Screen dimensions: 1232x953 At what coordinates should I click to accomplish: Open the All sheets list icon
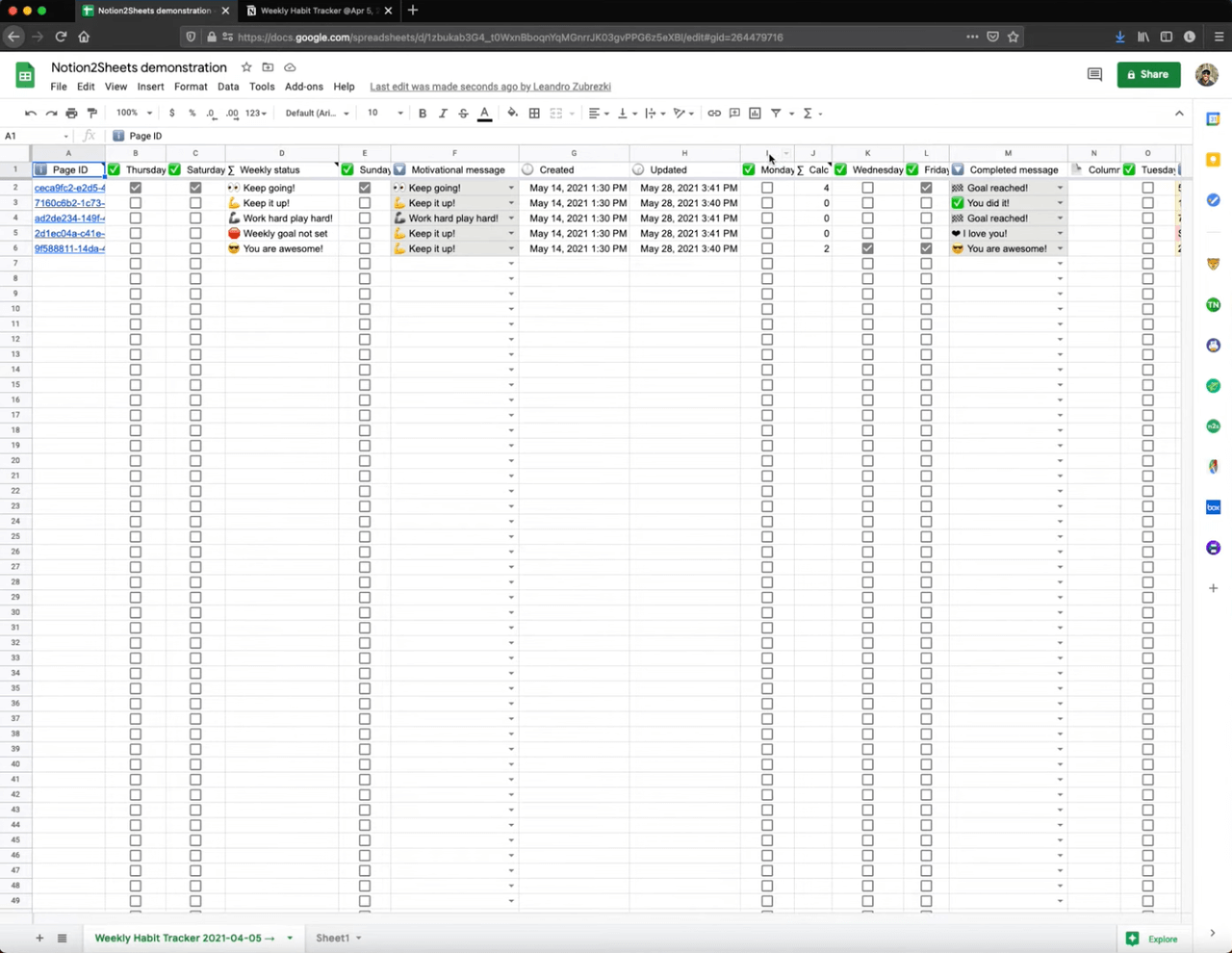click(62, 938)
